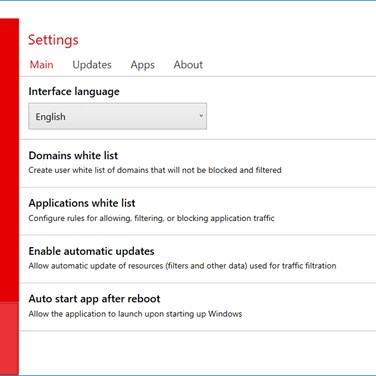Viewport: 376px width, 376px height.
Task: Open the Interface language dropdown showing English
Action: tap(117, 116)
